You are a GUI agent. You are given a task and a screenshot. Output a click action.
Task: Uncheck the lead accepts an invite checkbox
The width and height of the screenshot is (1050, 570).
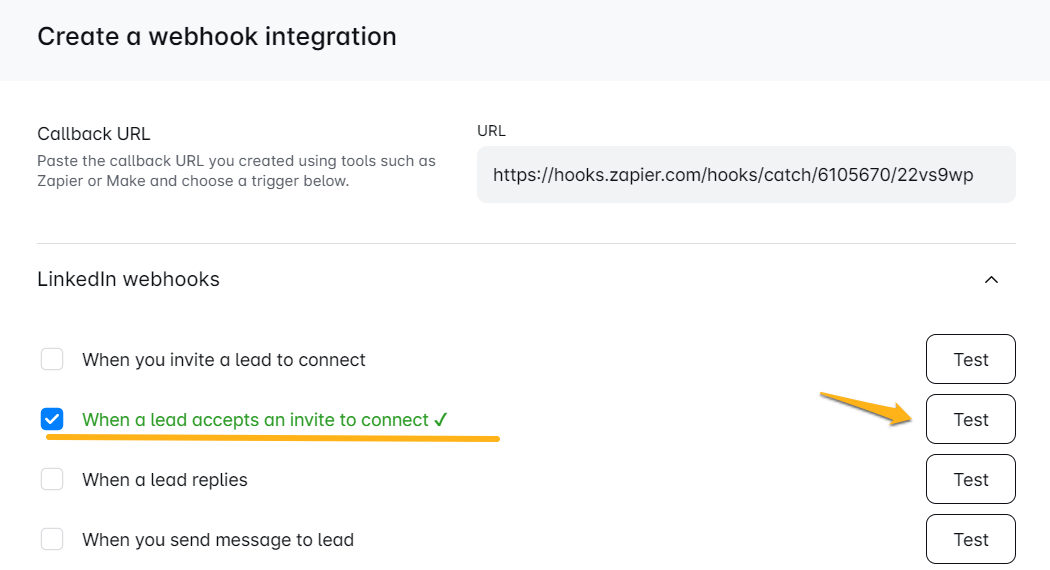(x=52, y=419)
